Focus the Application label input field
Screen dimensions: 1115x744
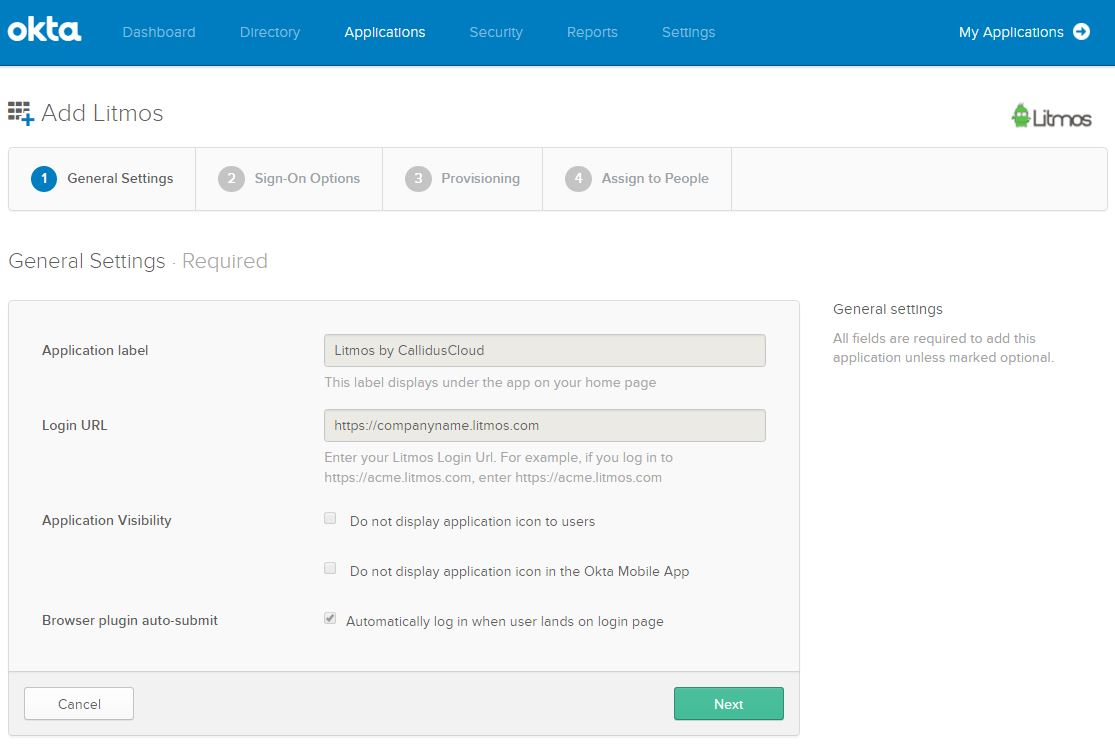(545, 351)
